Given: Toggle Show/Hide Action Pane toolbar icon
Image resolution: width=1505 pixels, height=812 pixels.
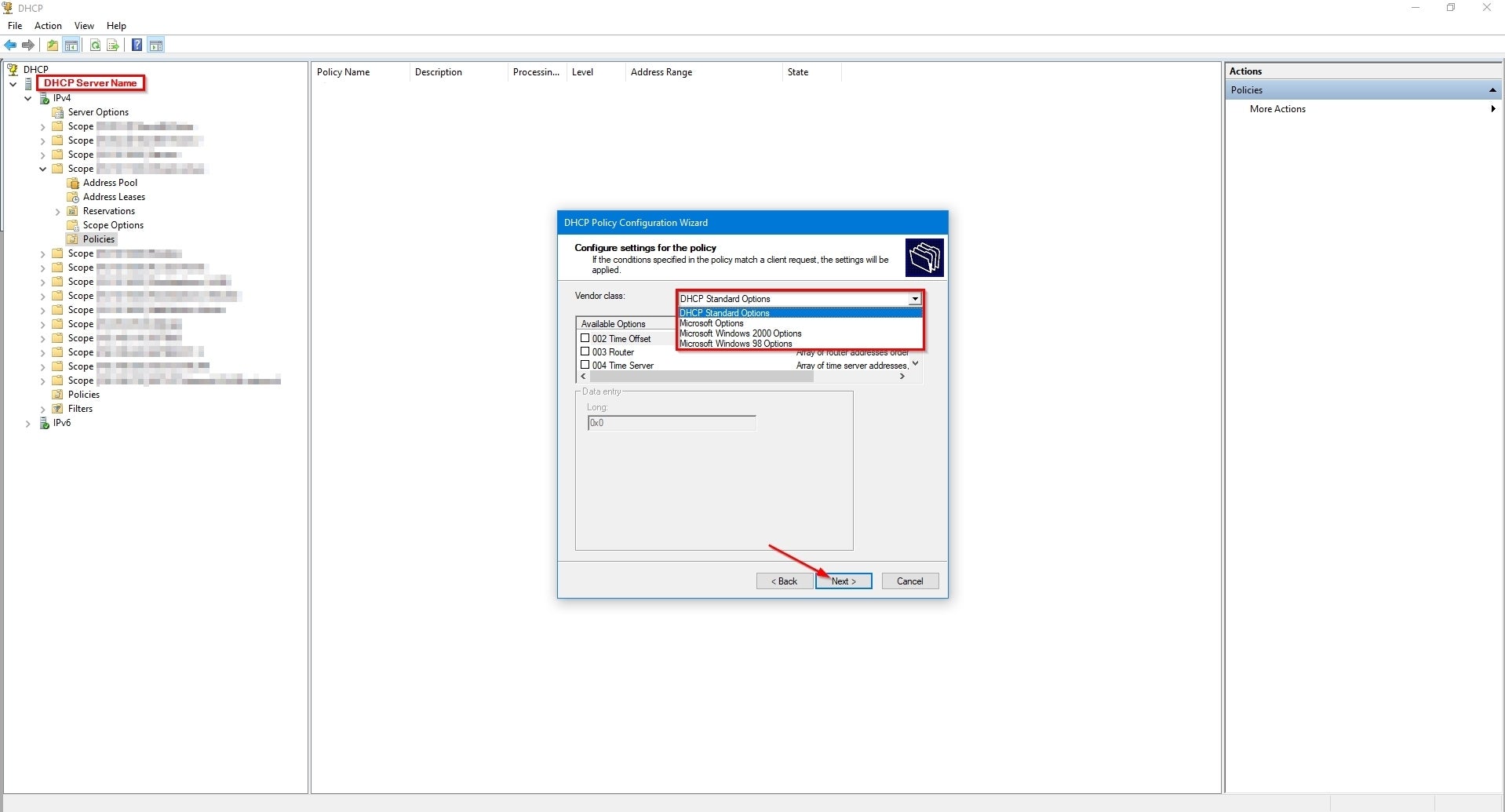Looking at the screenshot, I should [x=156, y=46].
